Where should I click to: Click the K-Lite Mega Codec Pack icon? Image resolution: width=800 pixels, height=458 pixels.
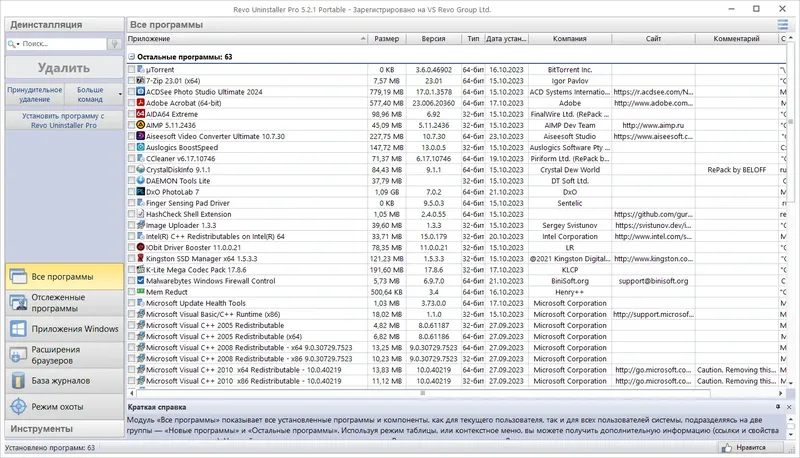coord(141,270)
